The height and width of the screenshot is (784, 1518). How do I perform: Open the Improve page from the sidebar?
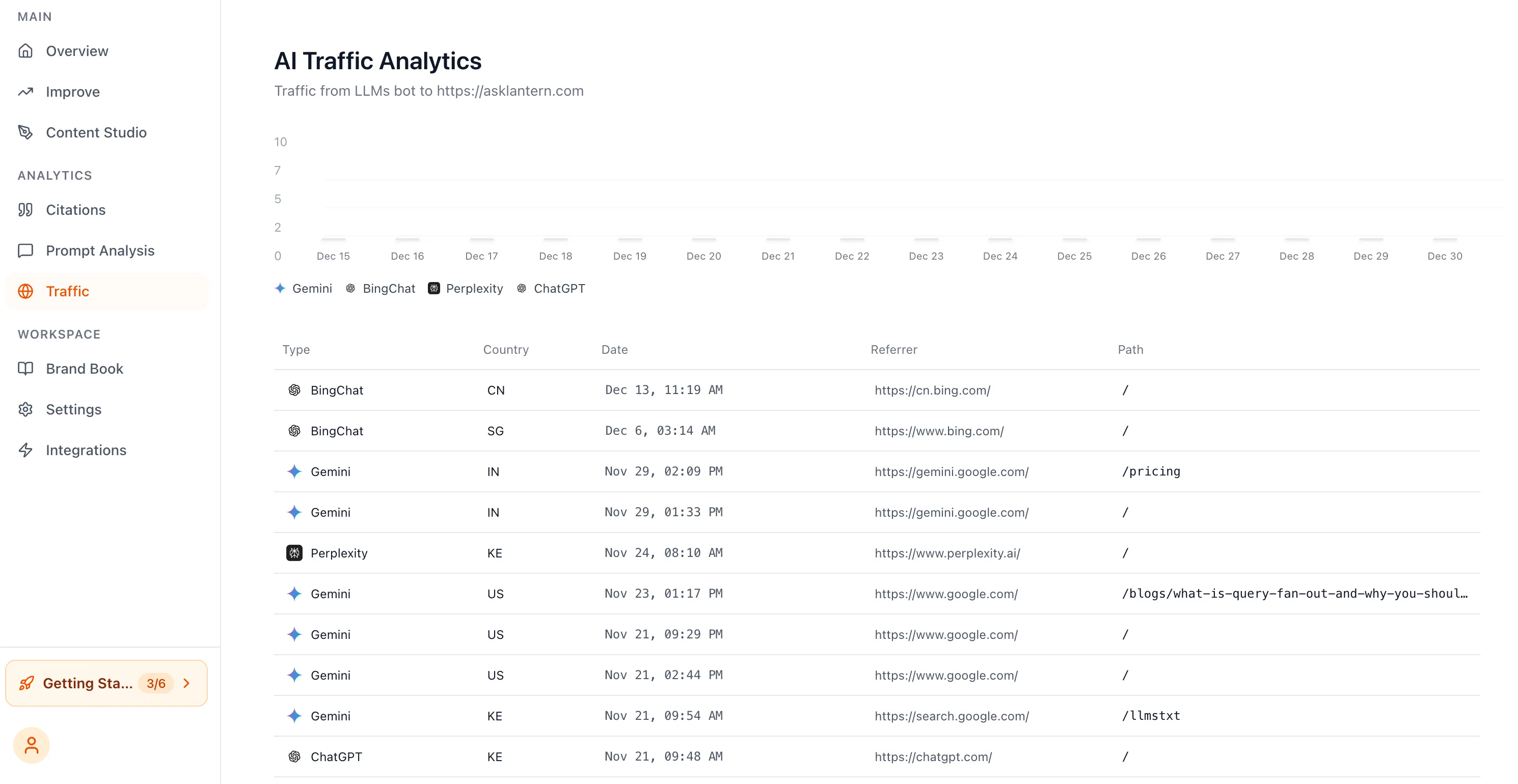(72, 91)
